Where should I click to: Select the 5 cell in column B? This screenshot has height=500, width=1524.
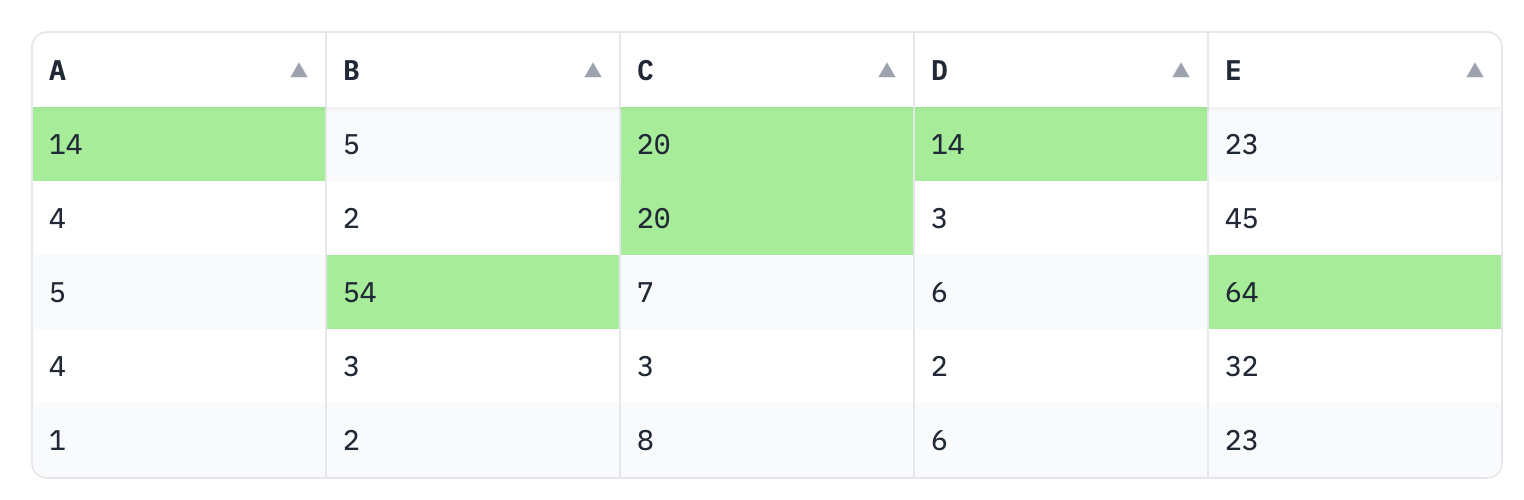click(472, 145)
